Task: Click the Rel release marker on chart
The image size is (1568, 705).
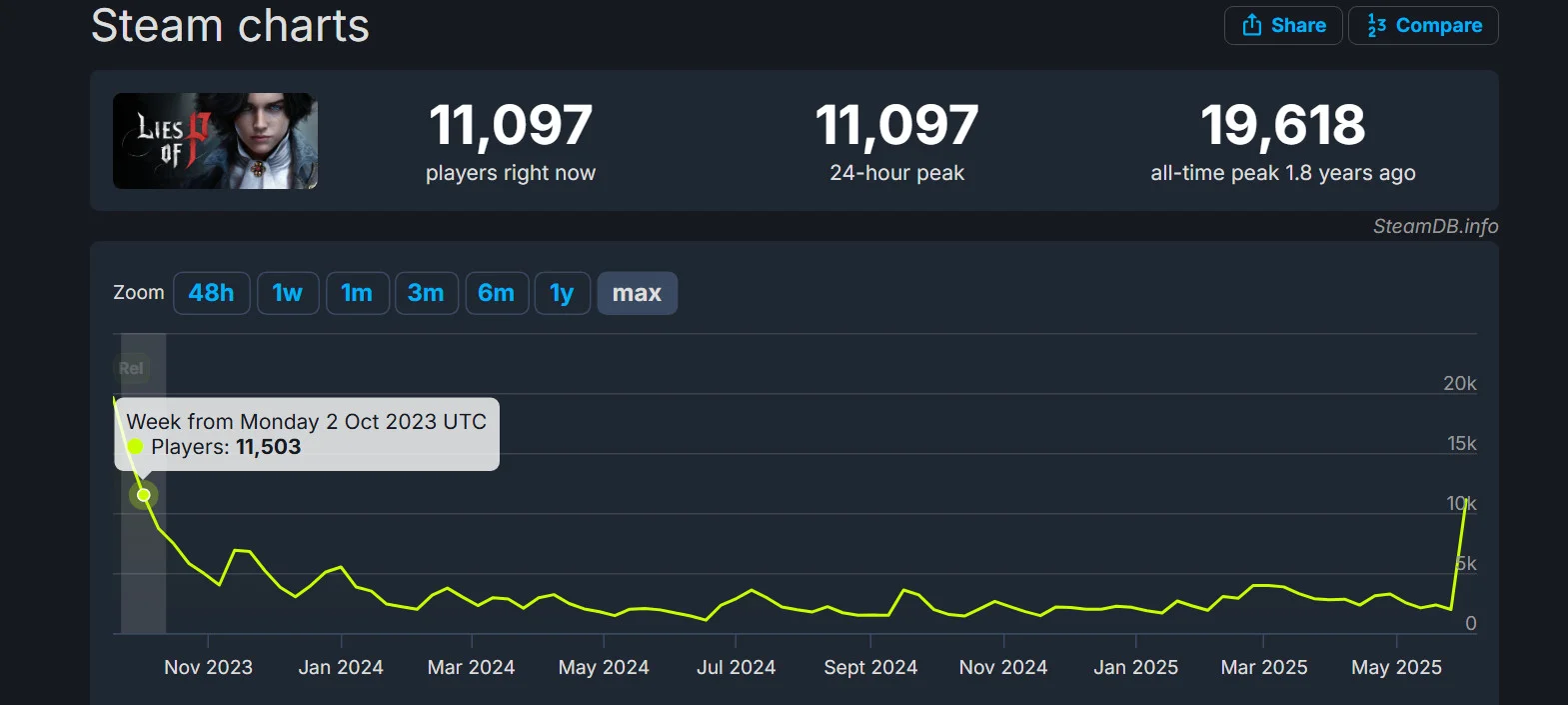Action: [131, 368]
